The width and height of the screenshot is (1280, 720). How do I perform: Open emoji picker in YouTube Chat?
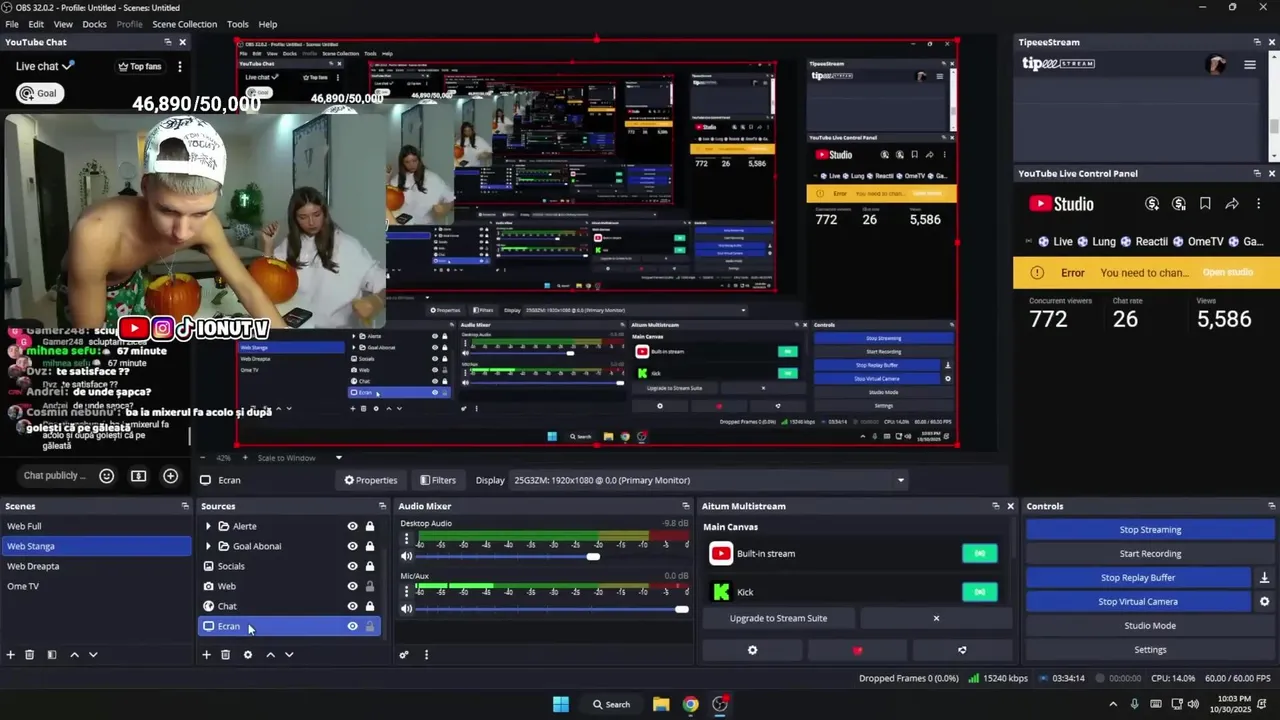click(x=107, y=476)
